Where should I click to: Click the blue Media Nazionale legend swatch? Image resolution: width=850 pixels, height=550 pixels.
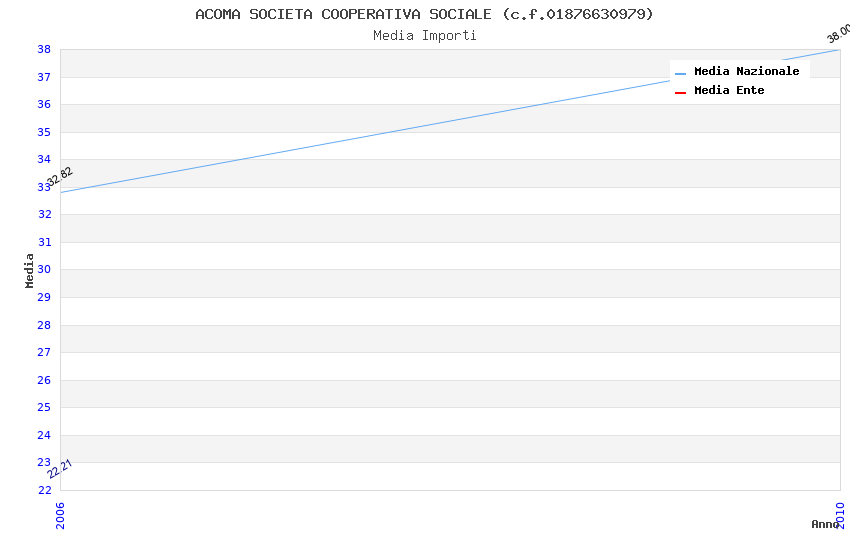pyautogui.click(x=680, y=73)
